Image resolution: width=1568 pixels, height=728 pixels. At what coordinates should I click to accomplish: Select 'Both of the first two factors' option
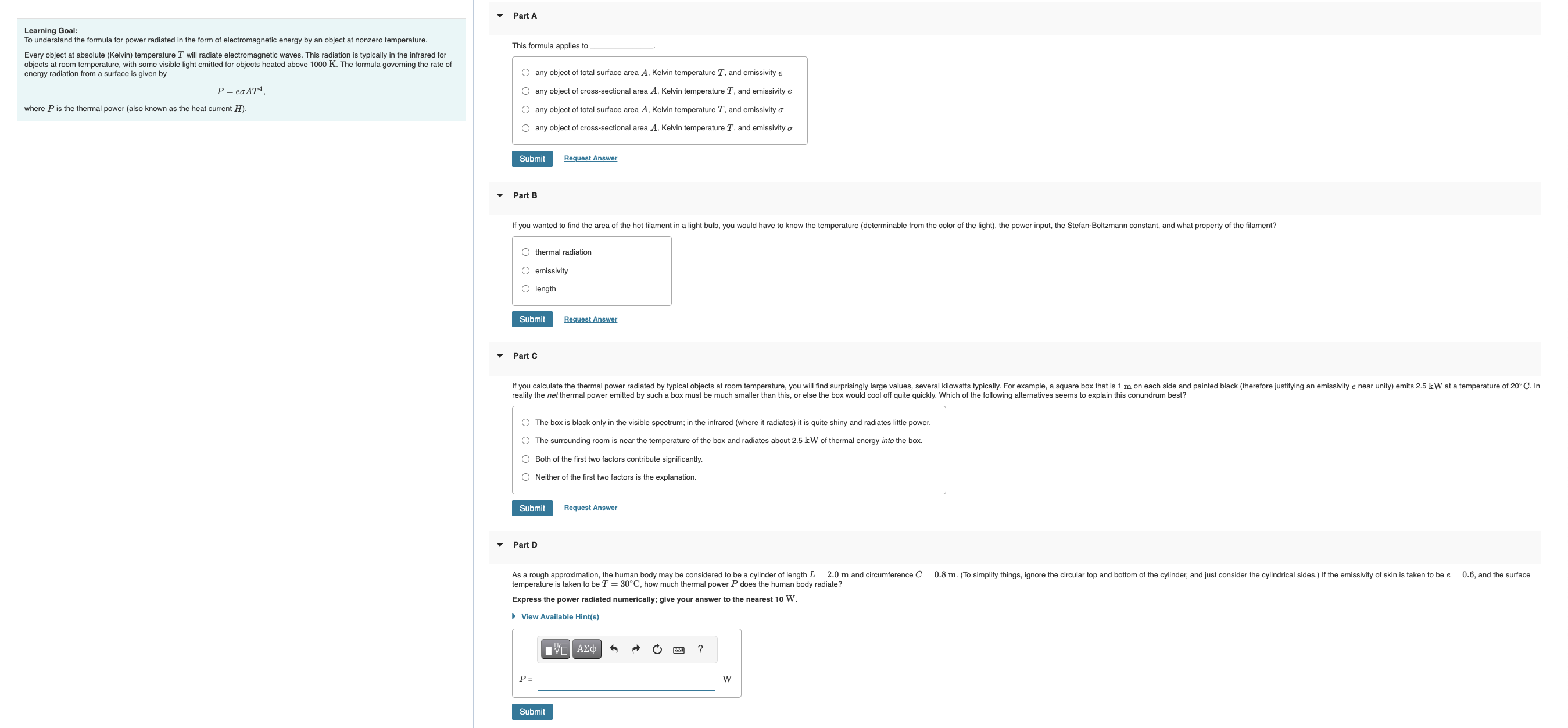click(525, 459)
